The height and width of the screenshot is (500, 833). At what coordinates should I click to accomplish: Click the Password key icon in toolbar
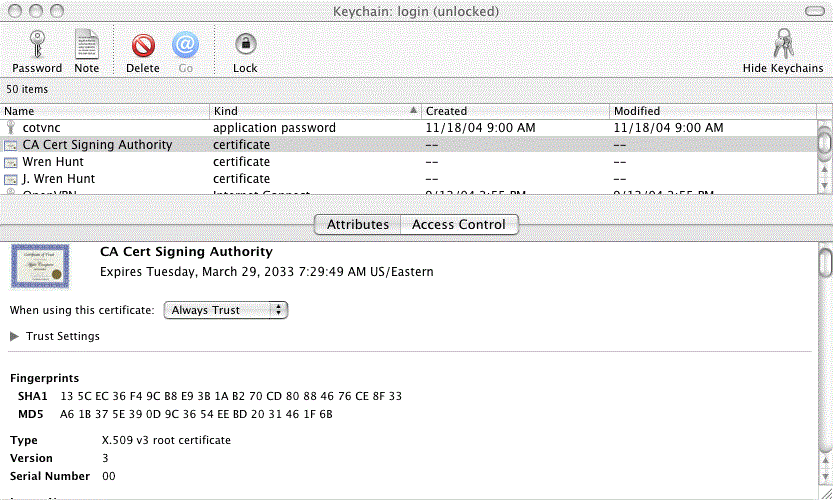click(x=37, y=45)
